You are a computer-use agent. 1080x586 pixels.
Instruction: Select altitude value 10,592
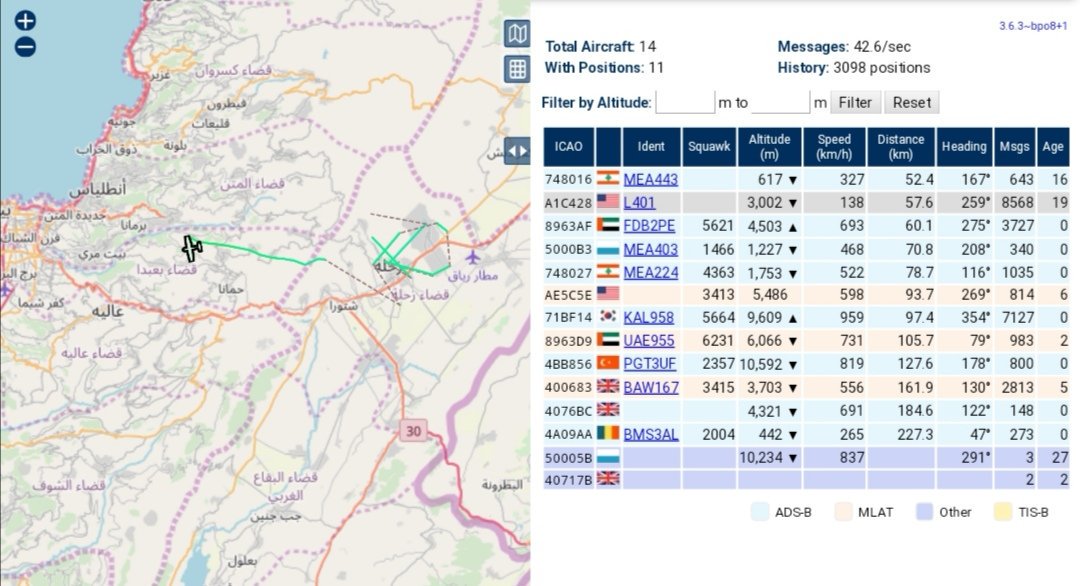[760, 364]
